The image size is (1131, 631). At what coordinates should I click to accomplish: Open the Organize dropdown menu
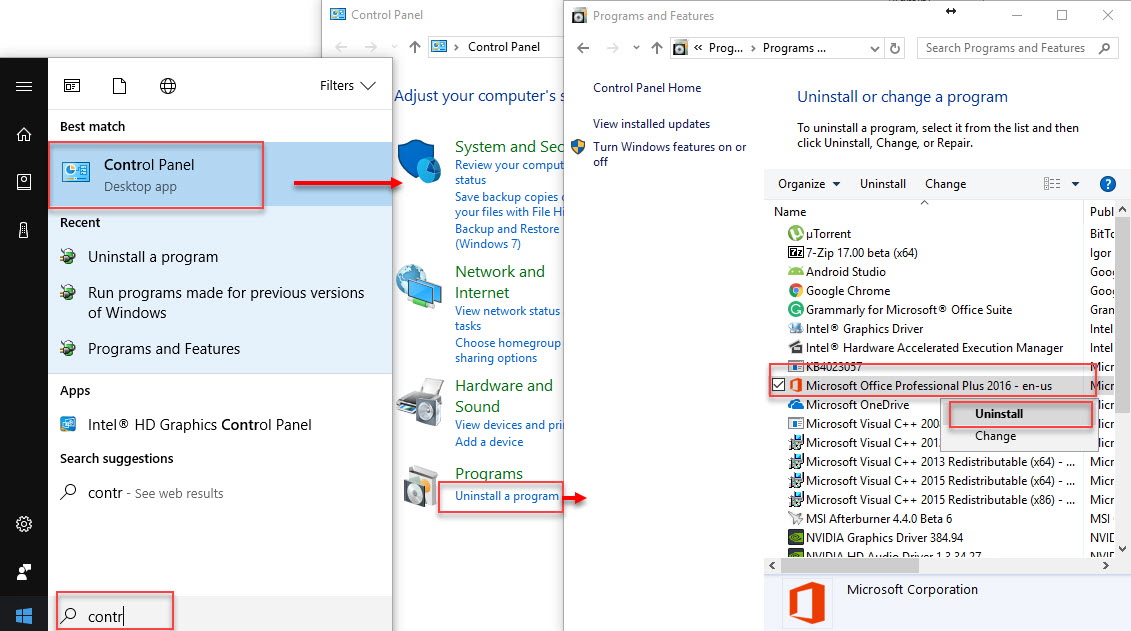[809, 184]
